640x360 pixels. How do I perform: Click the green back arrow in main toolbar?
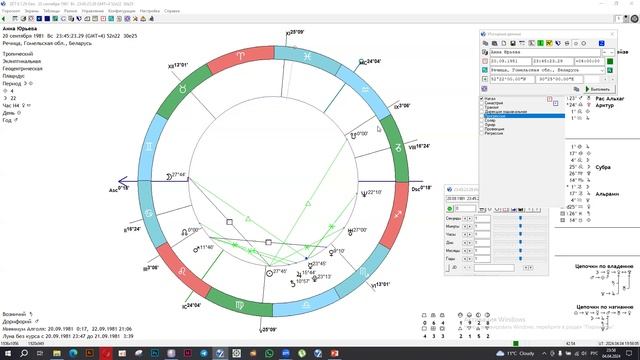point(3,19)
